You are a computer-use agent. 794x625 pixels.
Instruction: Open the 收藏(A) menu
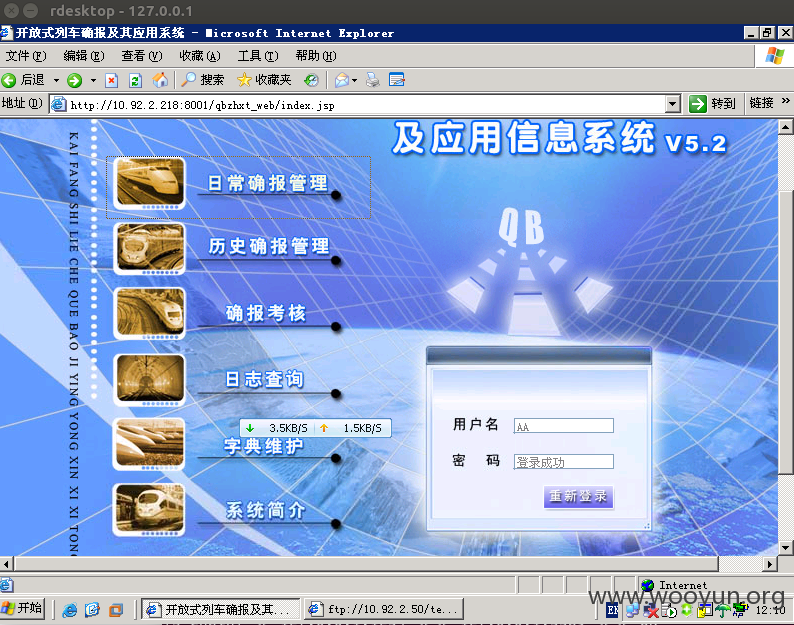tap(200, 56)
